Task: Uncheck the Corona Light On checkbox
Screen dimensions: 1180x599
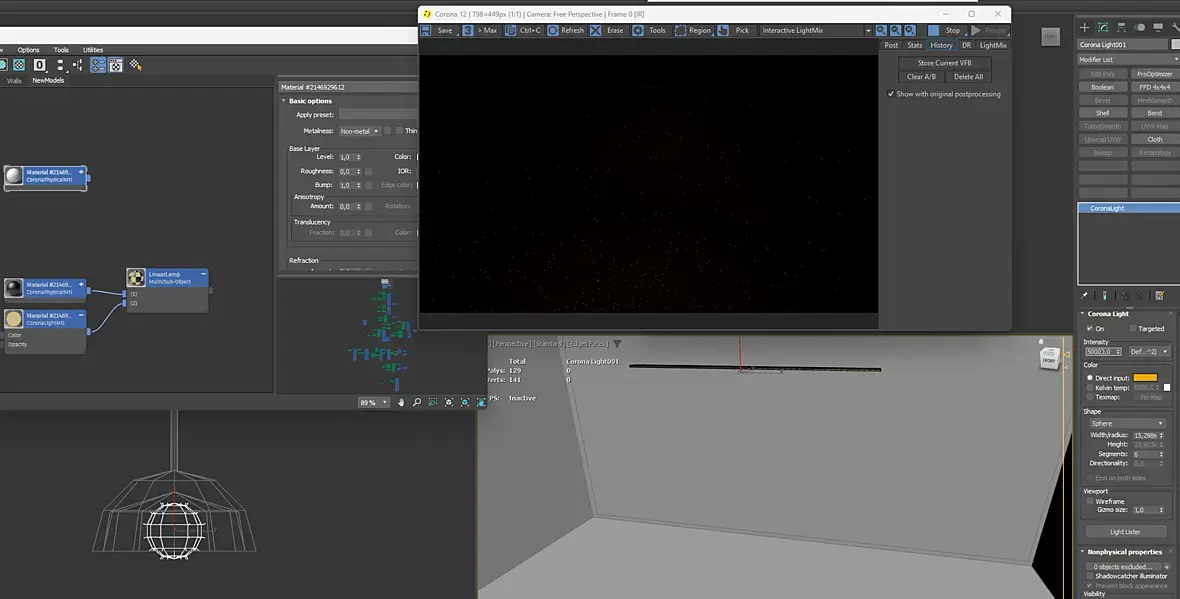Action: point(1090,328)
